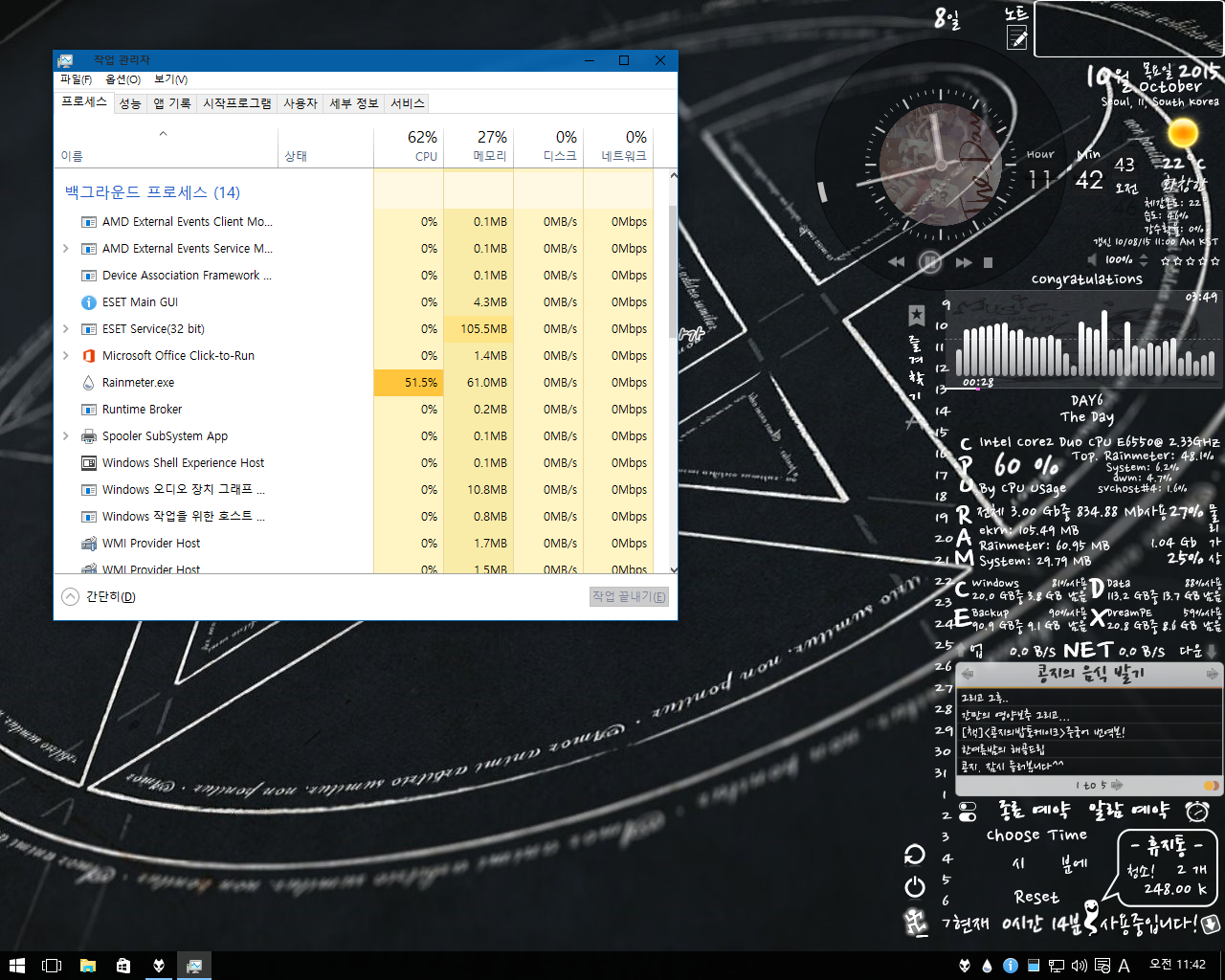Open the alarm clock icon
Screen dimensions: 1225x980
pos(1197,812)
